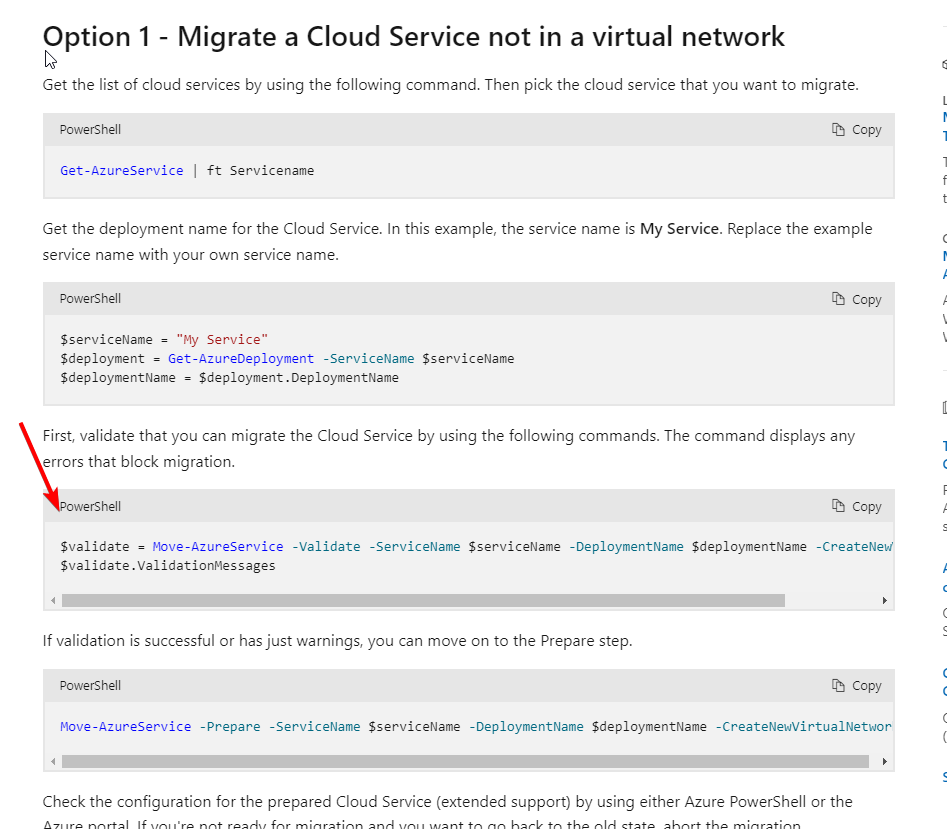Click Move-AzureService in the validate block
The width and height of the screenshot is (947, 829).
click(x=218, y=547)
